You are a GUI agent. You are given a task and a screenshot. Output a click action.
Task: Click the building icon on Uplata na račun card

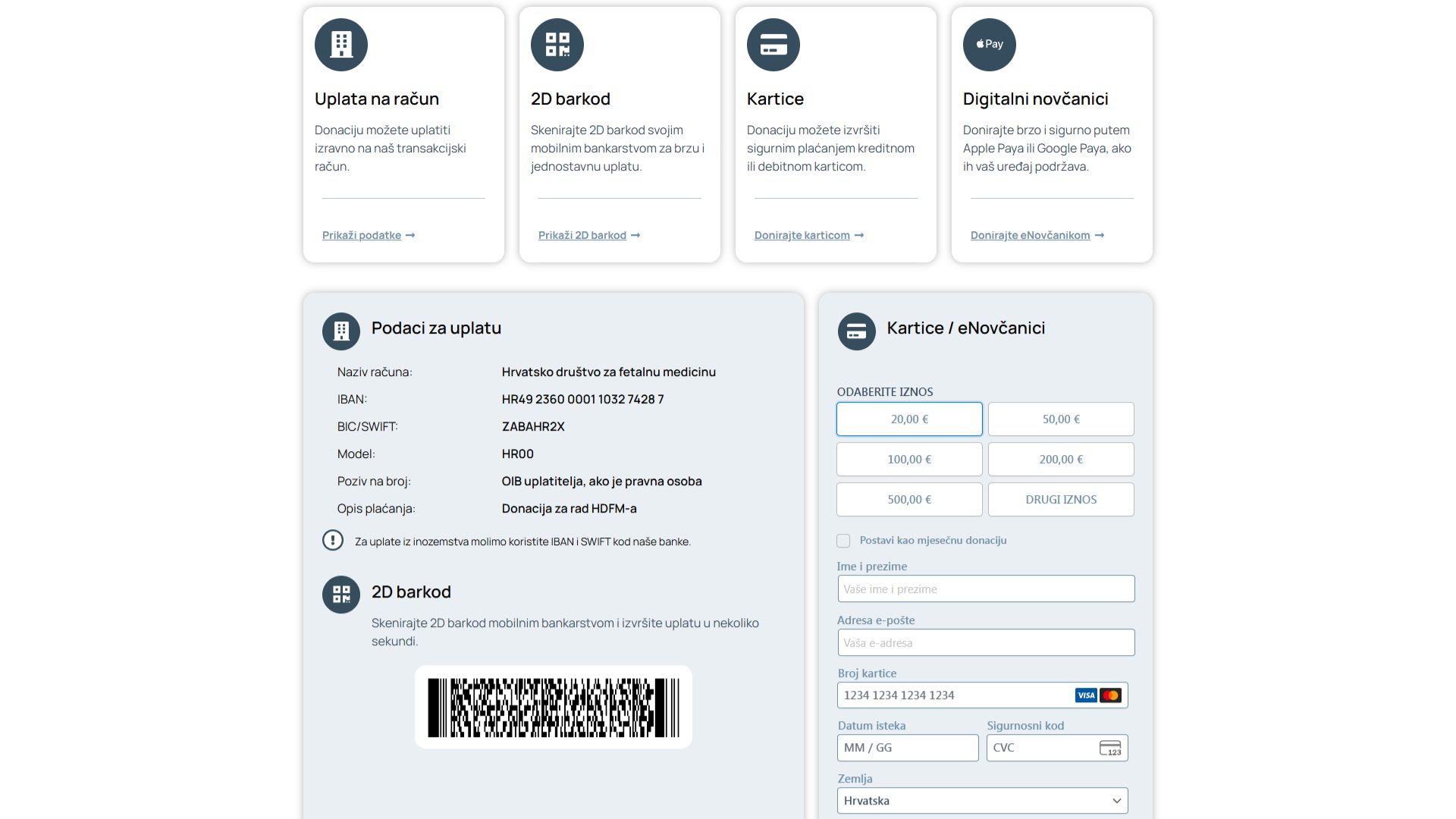point(341,45)
